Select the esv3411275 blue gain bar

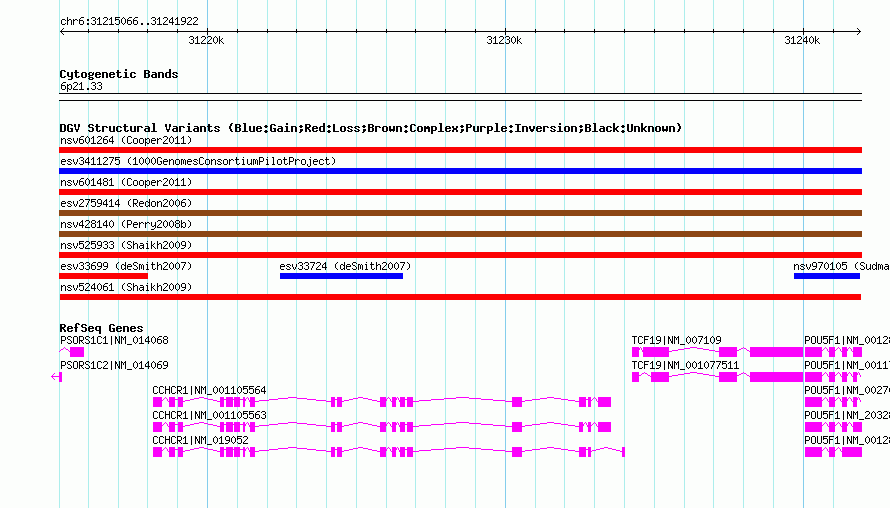click(460, 171)
